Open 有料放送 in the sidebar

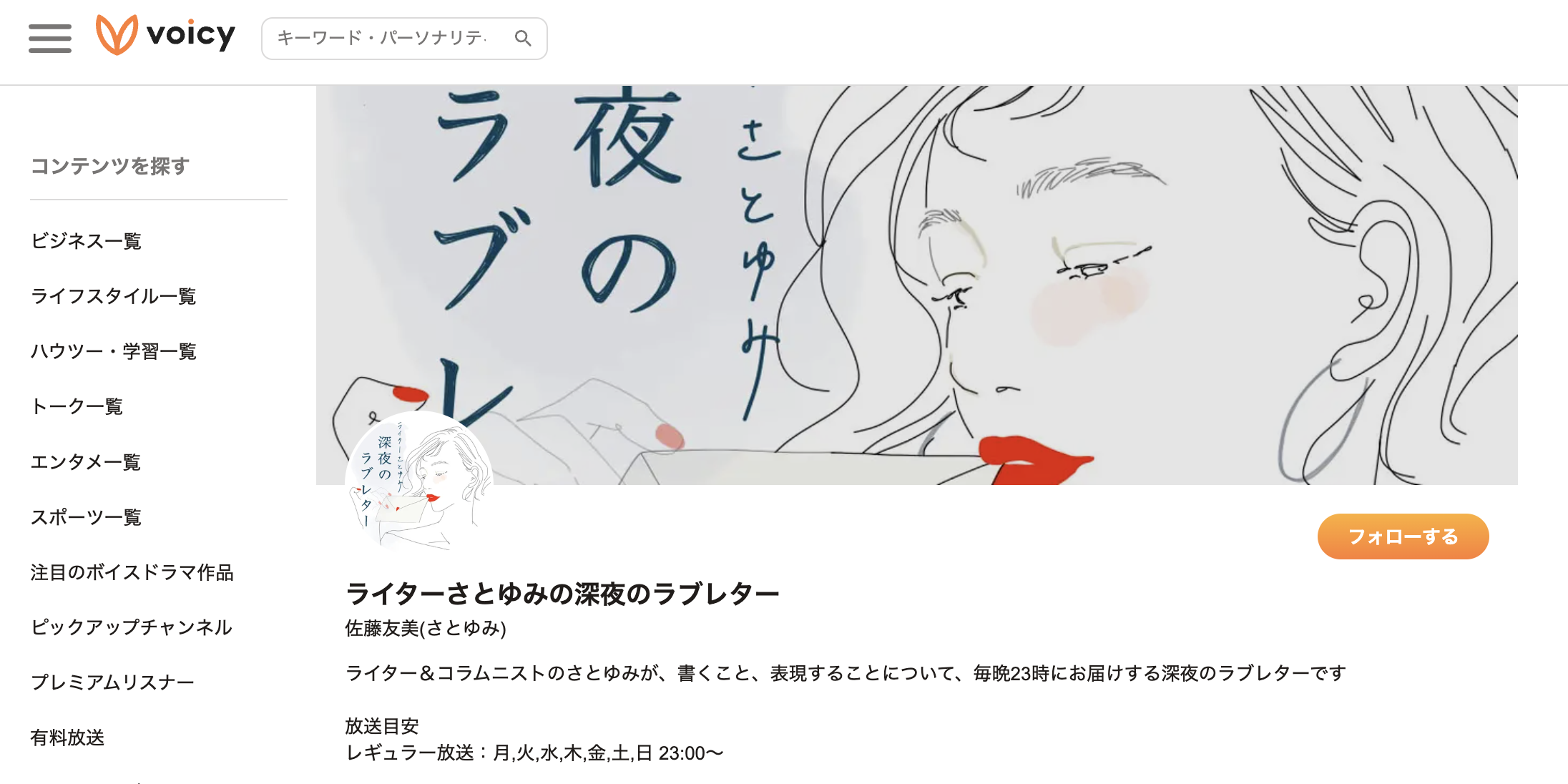click(67, 738)
